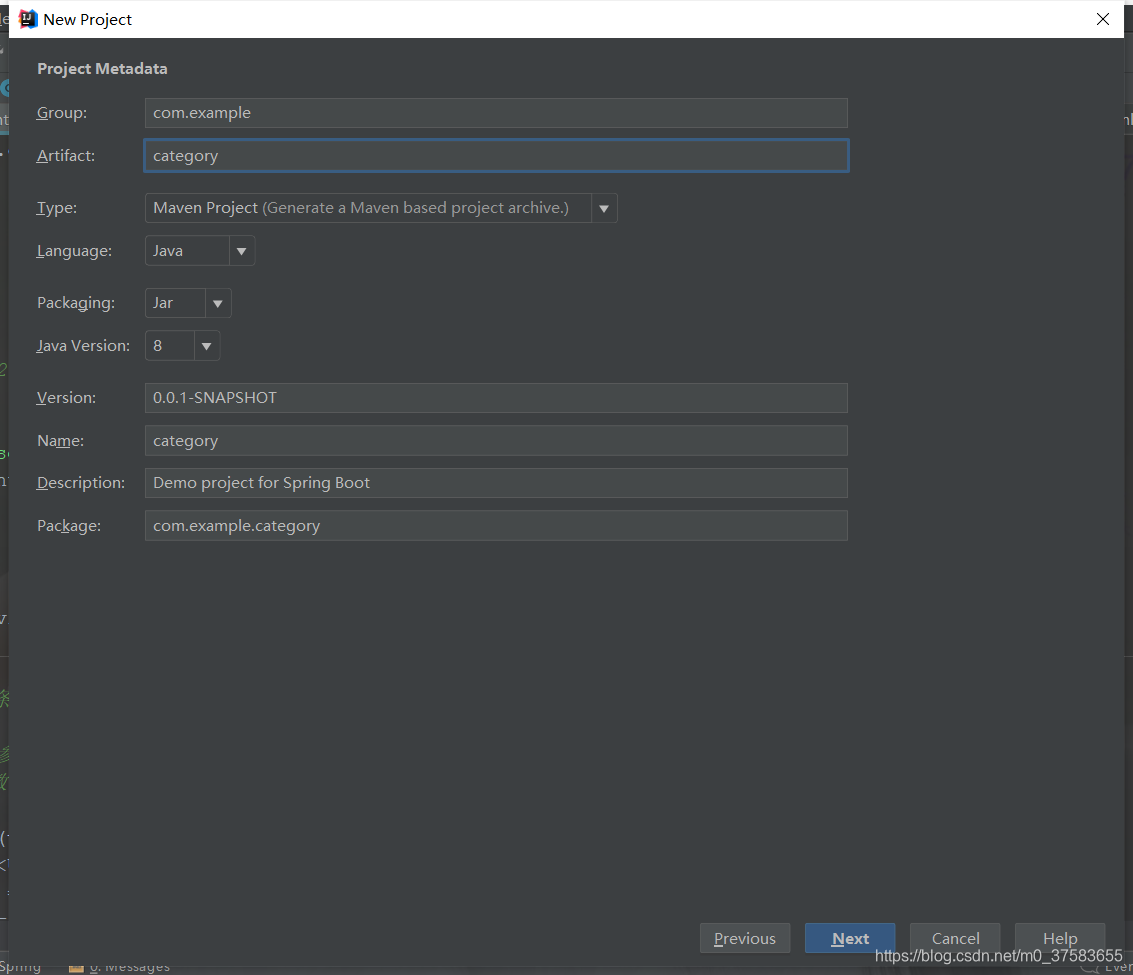Open Help for the New Project dialog
1133x975 pixels.
pyautogui.click(x=1060, y=938)
